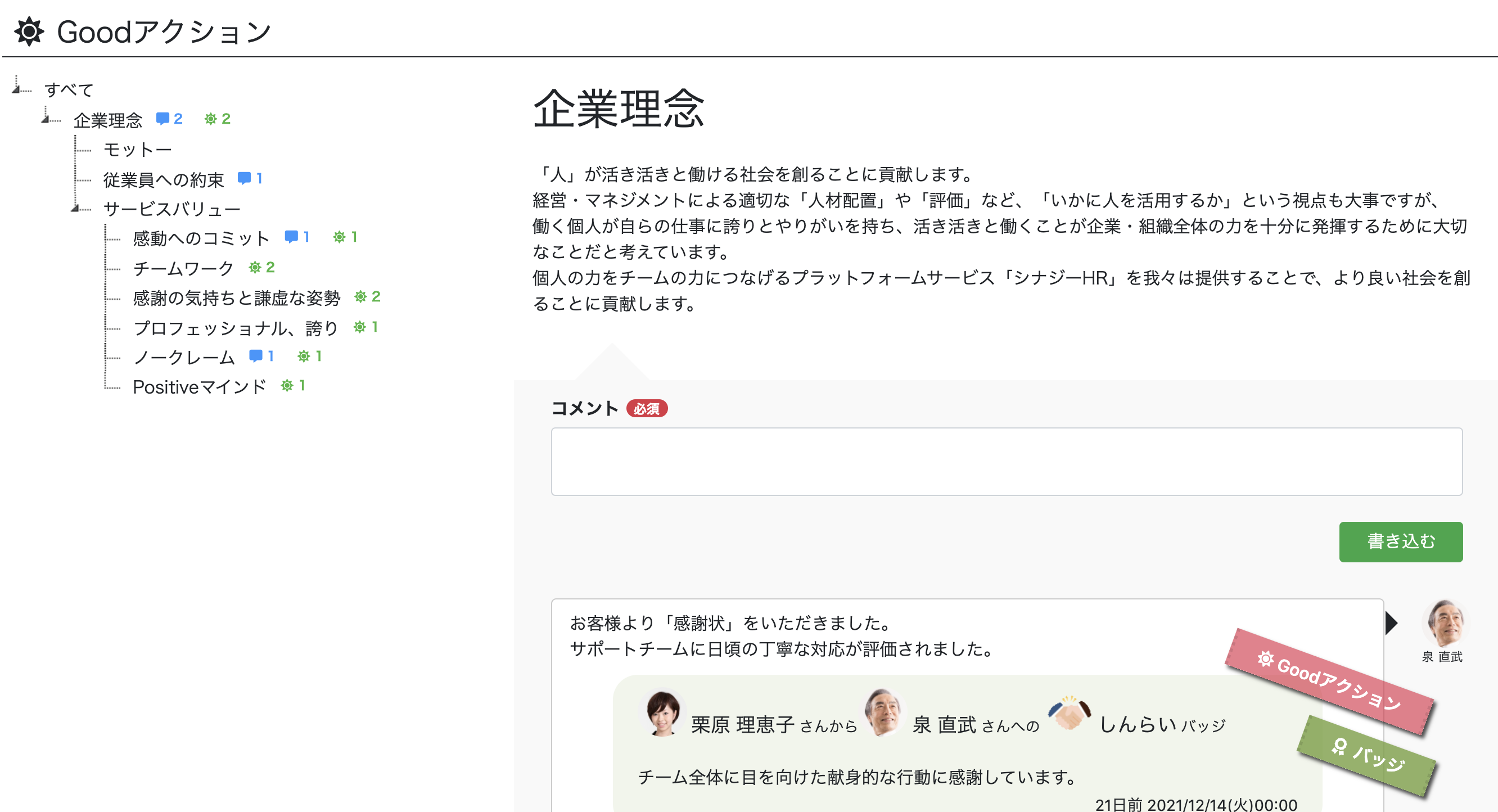Click the green sun icon beside プロフェッショナル、誇り

(360, 327)
